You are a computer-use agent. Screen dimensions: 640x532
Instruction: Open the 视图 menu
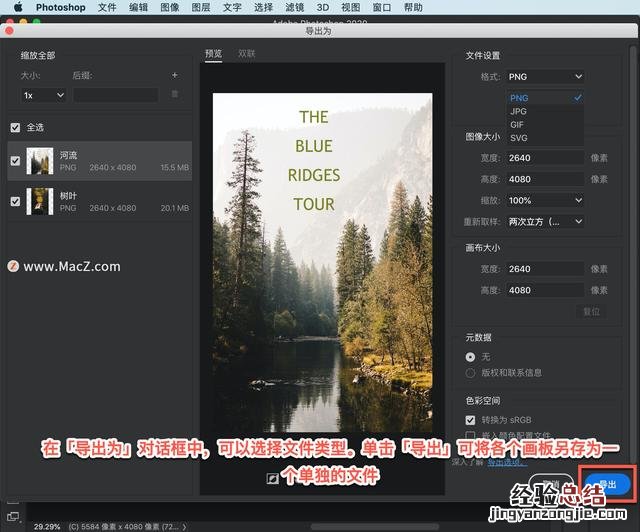pos(351,7)
